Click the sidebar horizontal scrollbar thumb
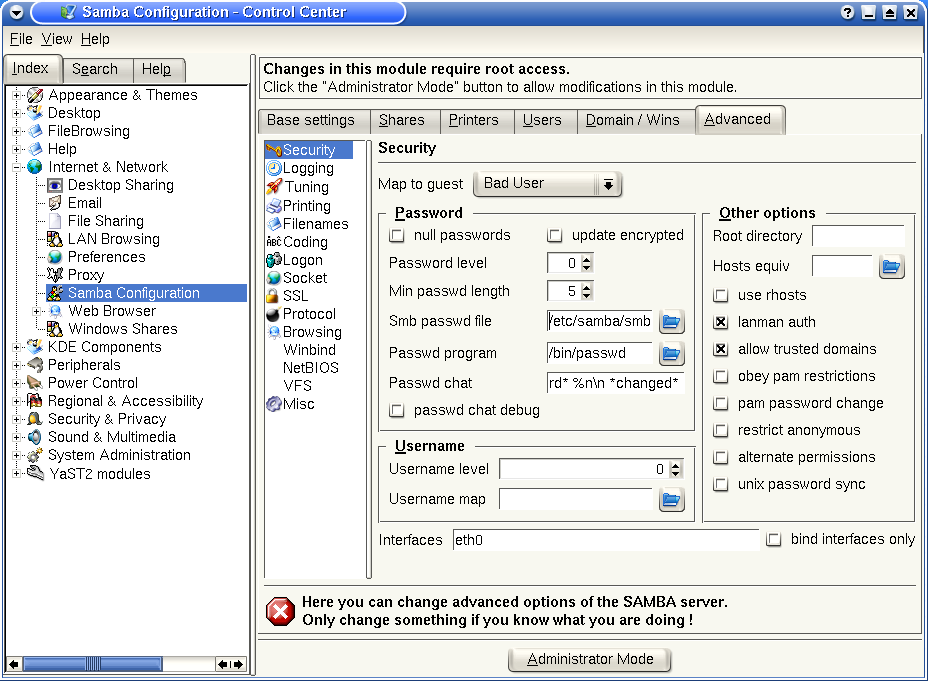Screen dimensions: 928x681 click(x=92, y=664)
